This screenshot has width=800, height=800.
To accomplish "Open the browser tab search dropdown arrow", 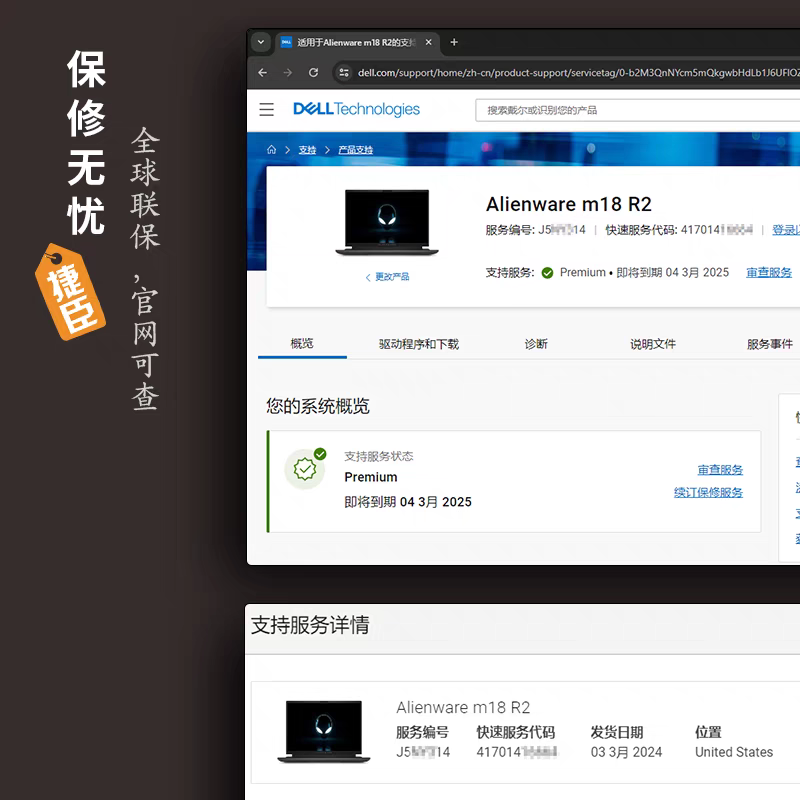I will (261, 42).
